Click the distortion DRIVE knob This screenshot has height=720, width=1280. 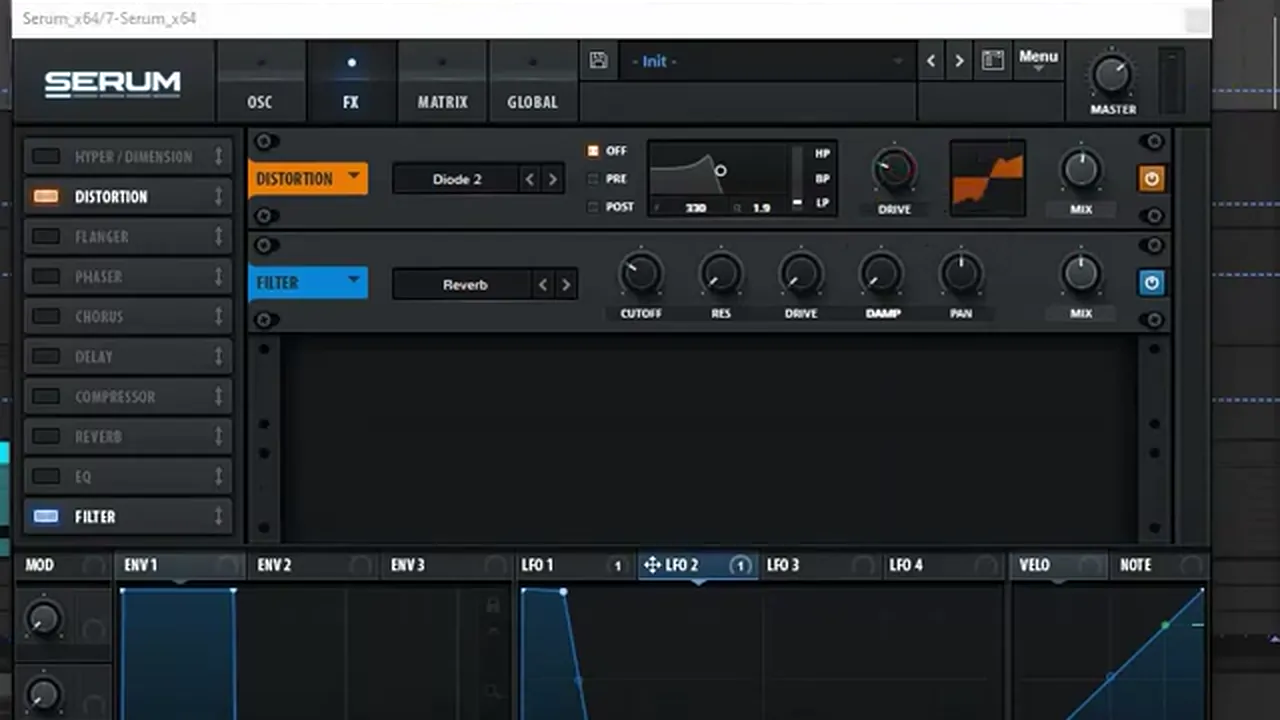[x=894, y=170]
